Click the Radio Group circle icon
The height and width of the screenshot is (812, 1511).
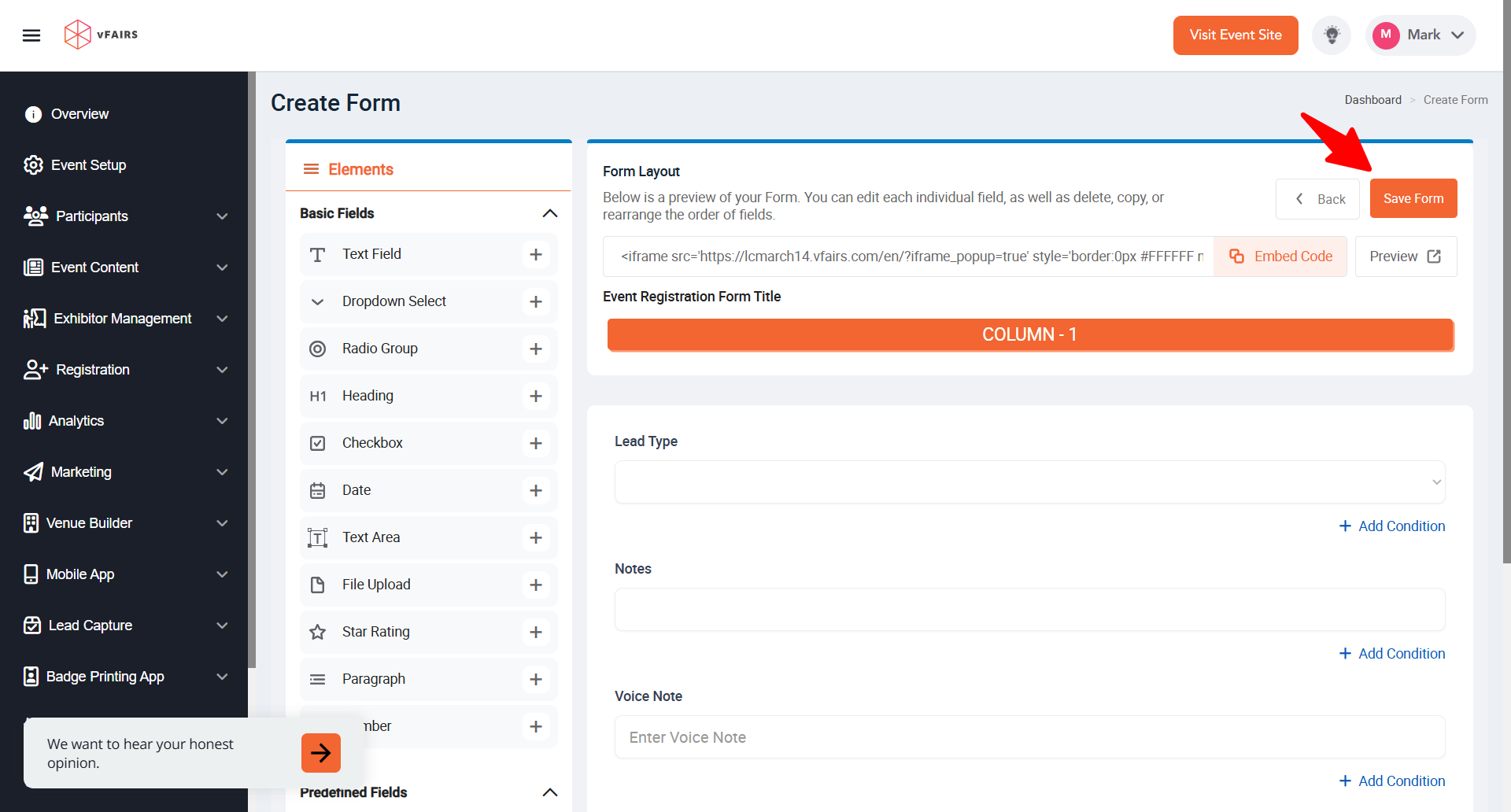[x=318, y=349]
